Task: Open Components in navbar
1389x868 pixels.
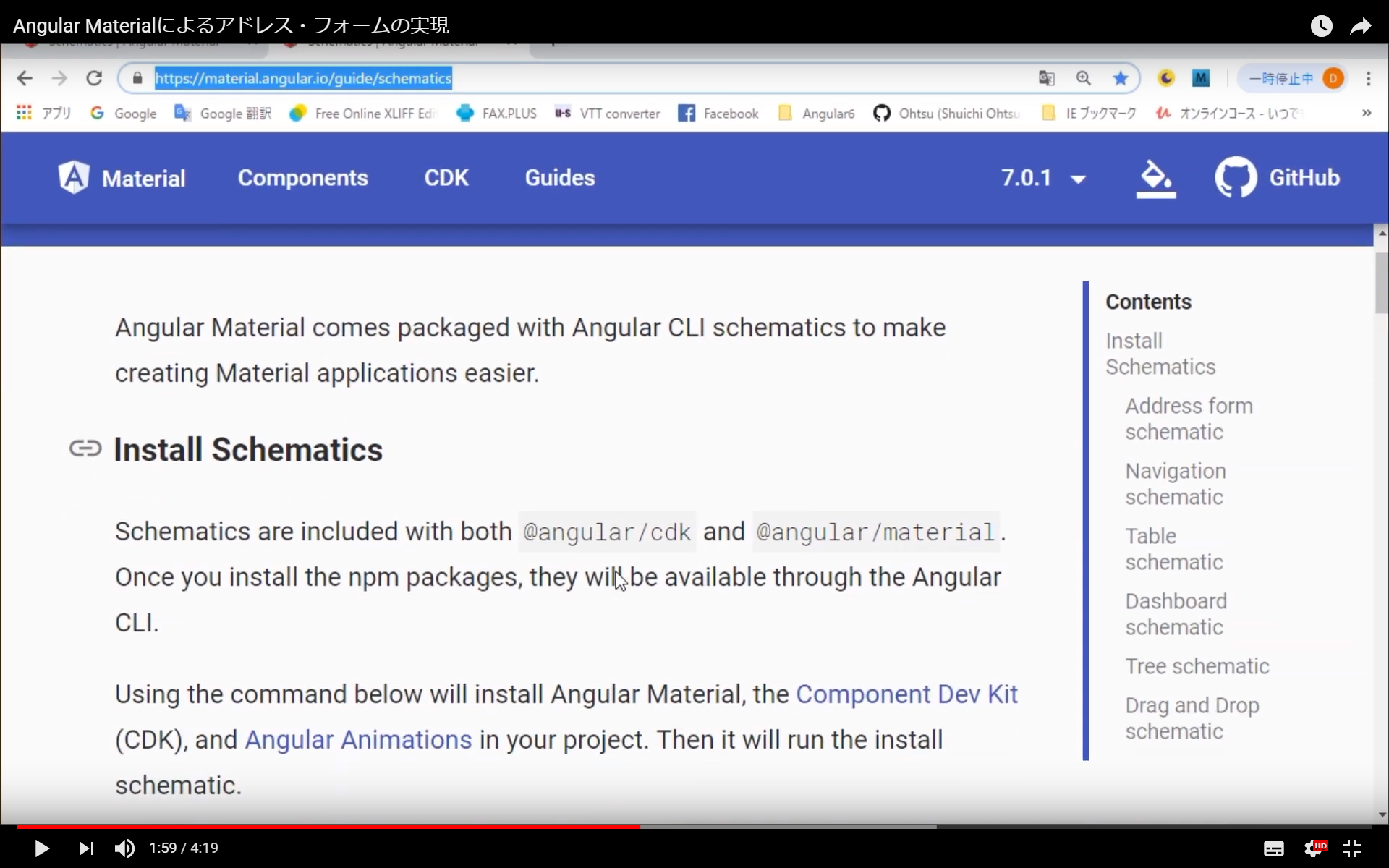Action: point(303,178)
